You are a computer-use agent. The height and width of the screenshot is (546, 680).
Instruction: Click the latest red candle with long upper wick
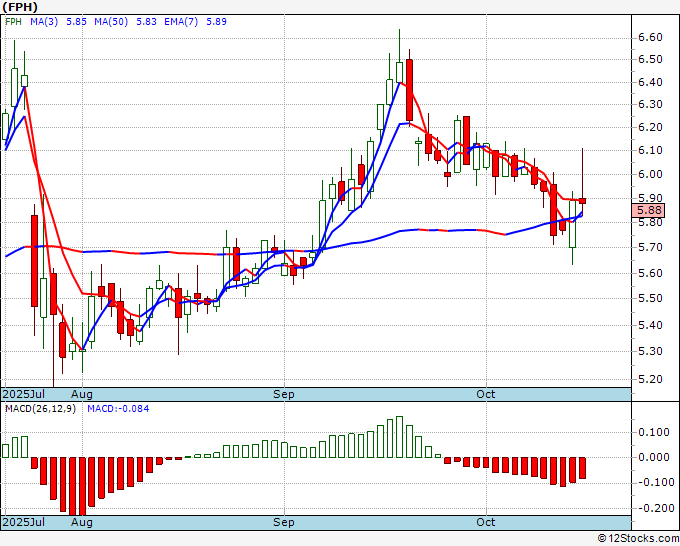[582, 201]
